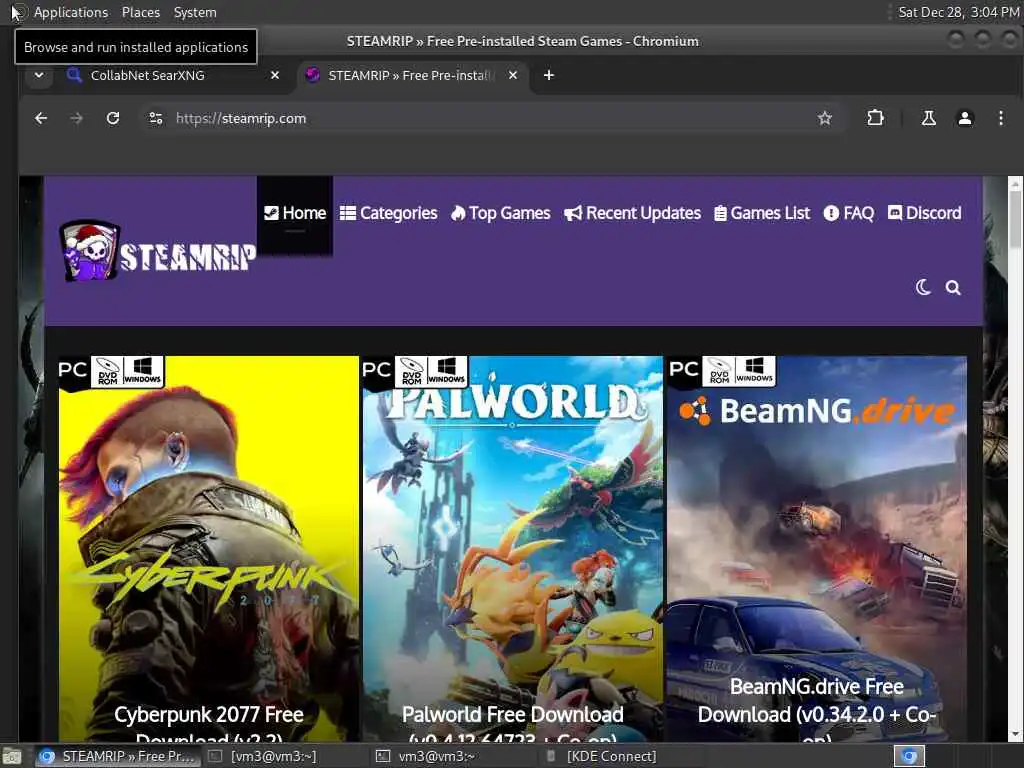Open the Palworld game card
1024x768 pixels.
pyautogui.click(x=513, y=549)
